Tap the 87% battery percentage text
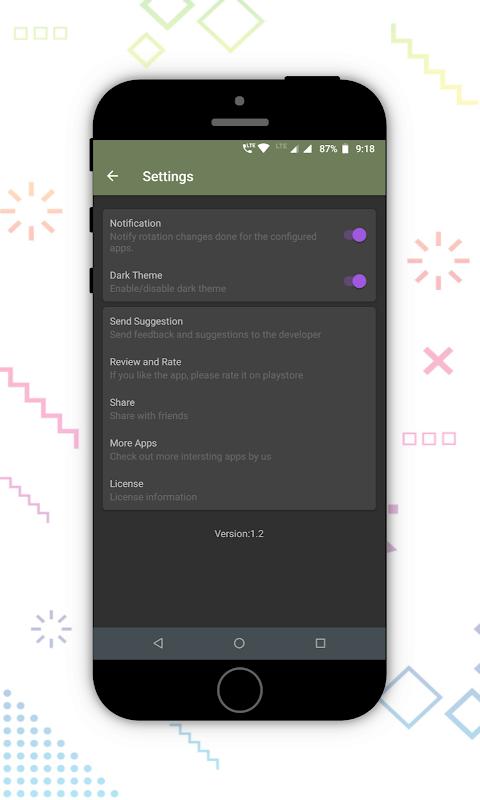Image resolution: width=480 pixels, height=800 pixels. pyautogui.click(x=328, y=148)
